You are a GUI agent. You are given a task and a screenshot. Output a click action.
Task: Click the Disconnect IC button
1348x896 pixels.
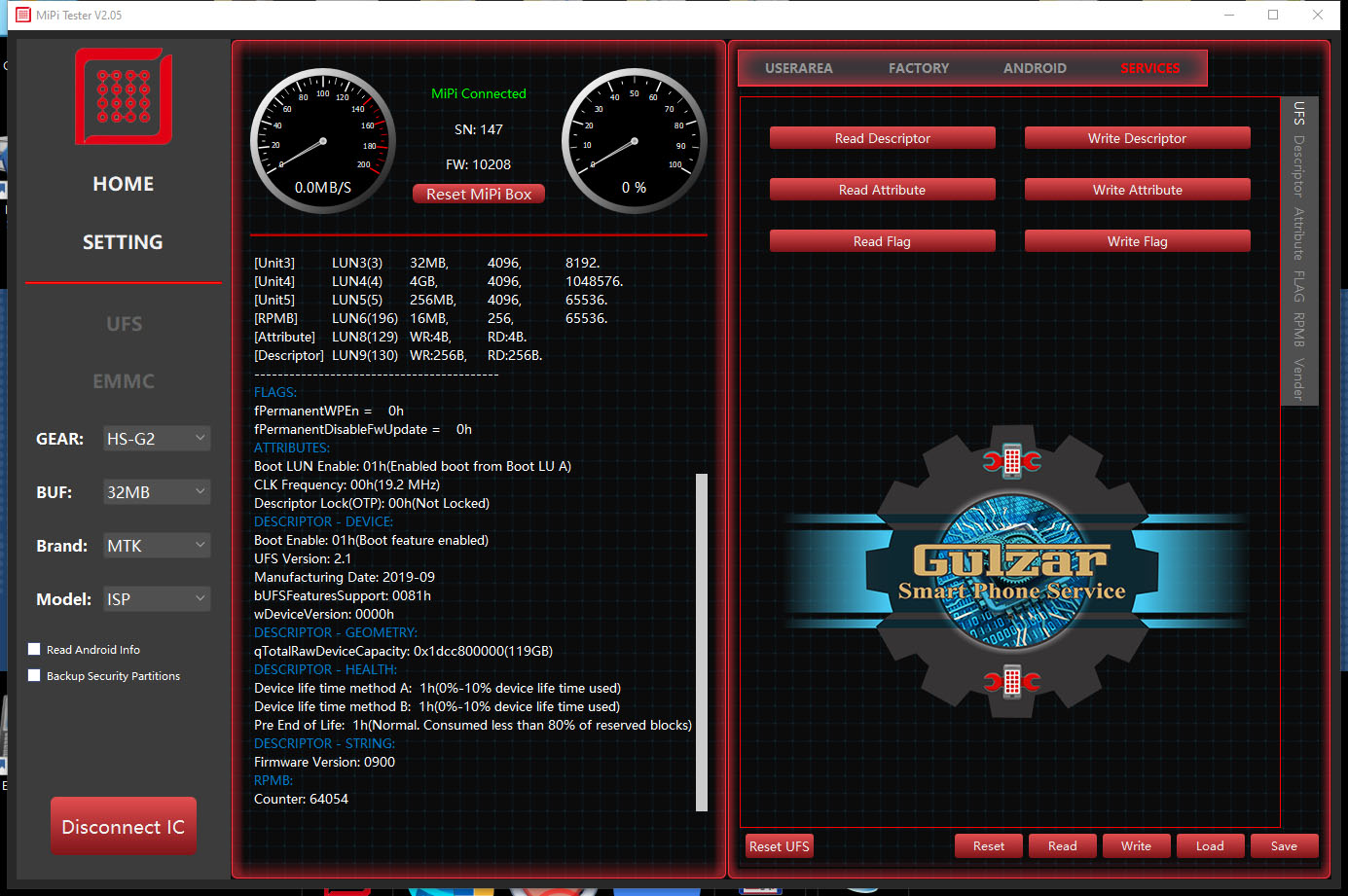[x=123, y=825]
